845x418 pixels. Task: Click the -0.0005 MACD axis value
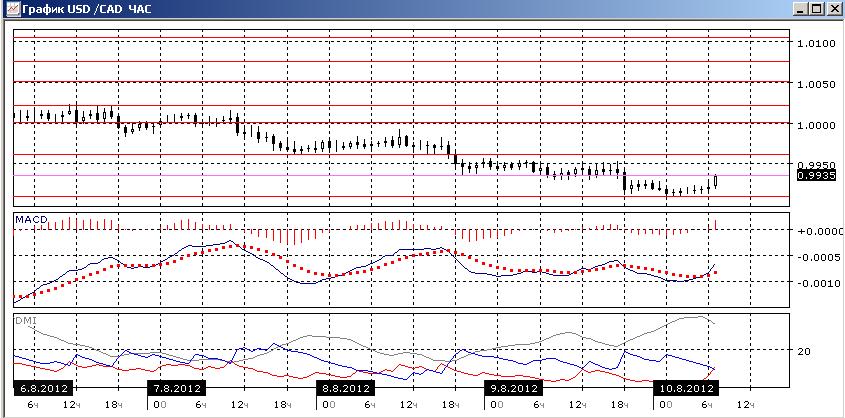819,257
